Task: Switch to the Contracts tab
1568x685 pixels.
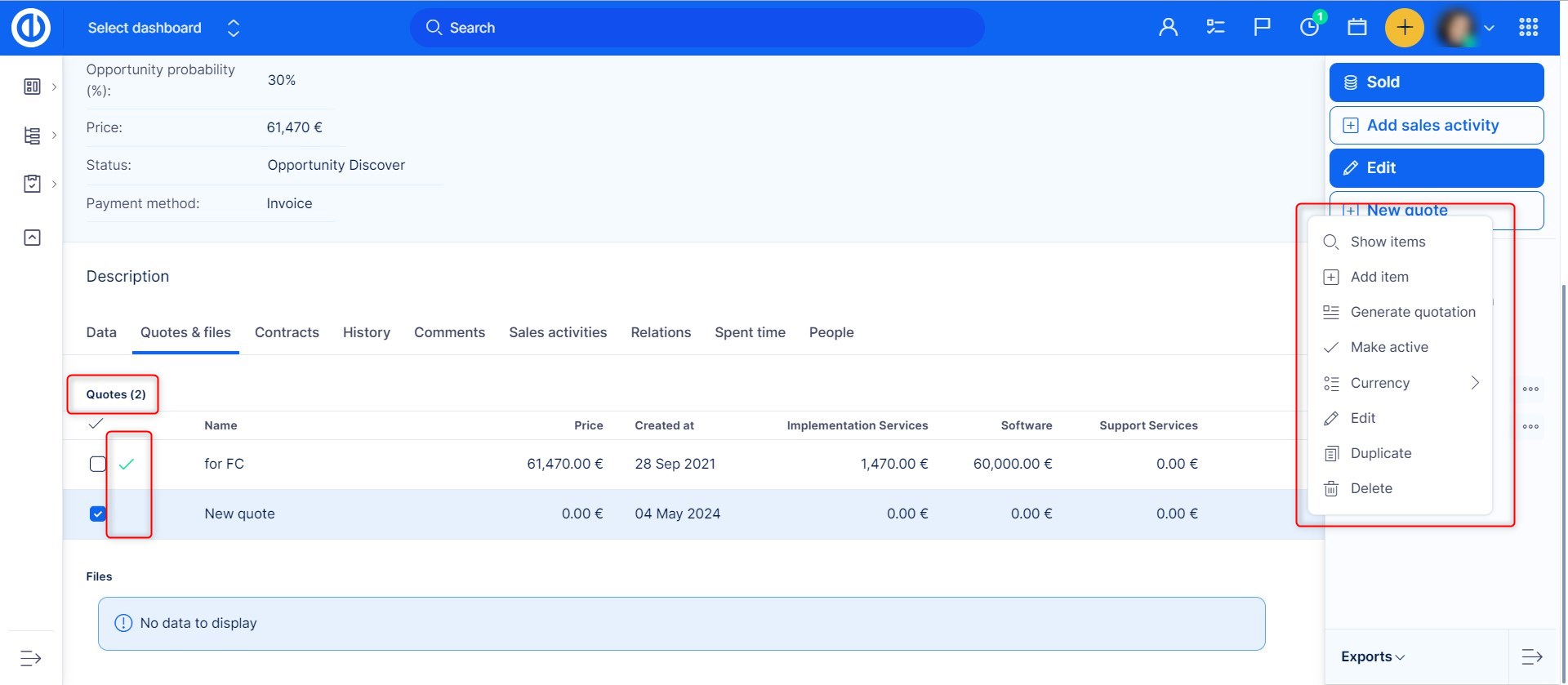Action: point(287,332)
